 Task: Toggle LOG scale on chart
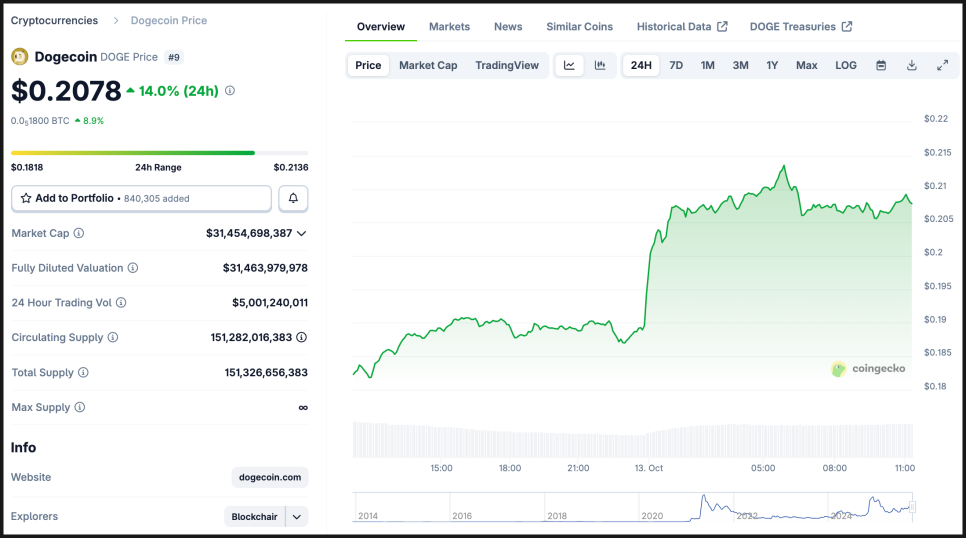(846, 66)
